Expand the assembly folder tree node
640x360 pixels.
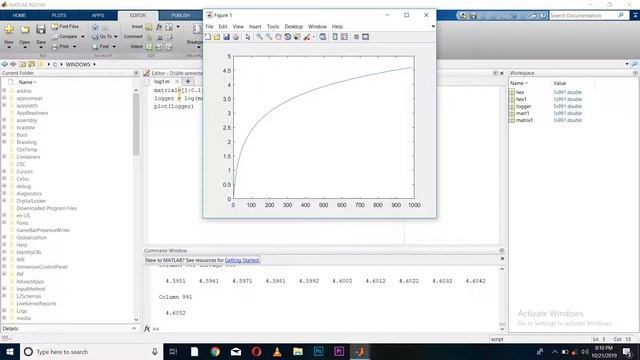tap(4, 120)
